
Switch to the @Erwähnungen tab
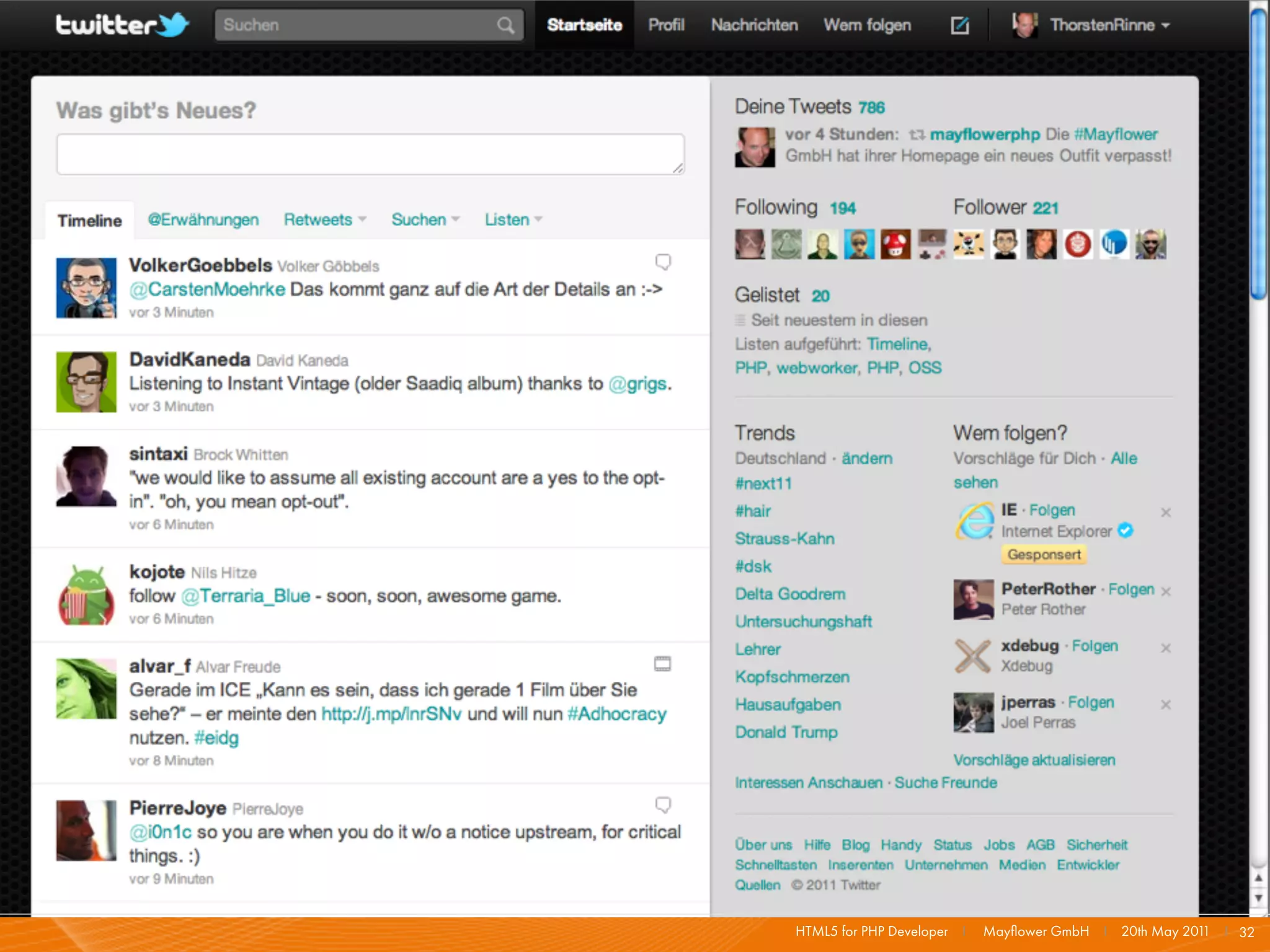[x=203, y=219]
